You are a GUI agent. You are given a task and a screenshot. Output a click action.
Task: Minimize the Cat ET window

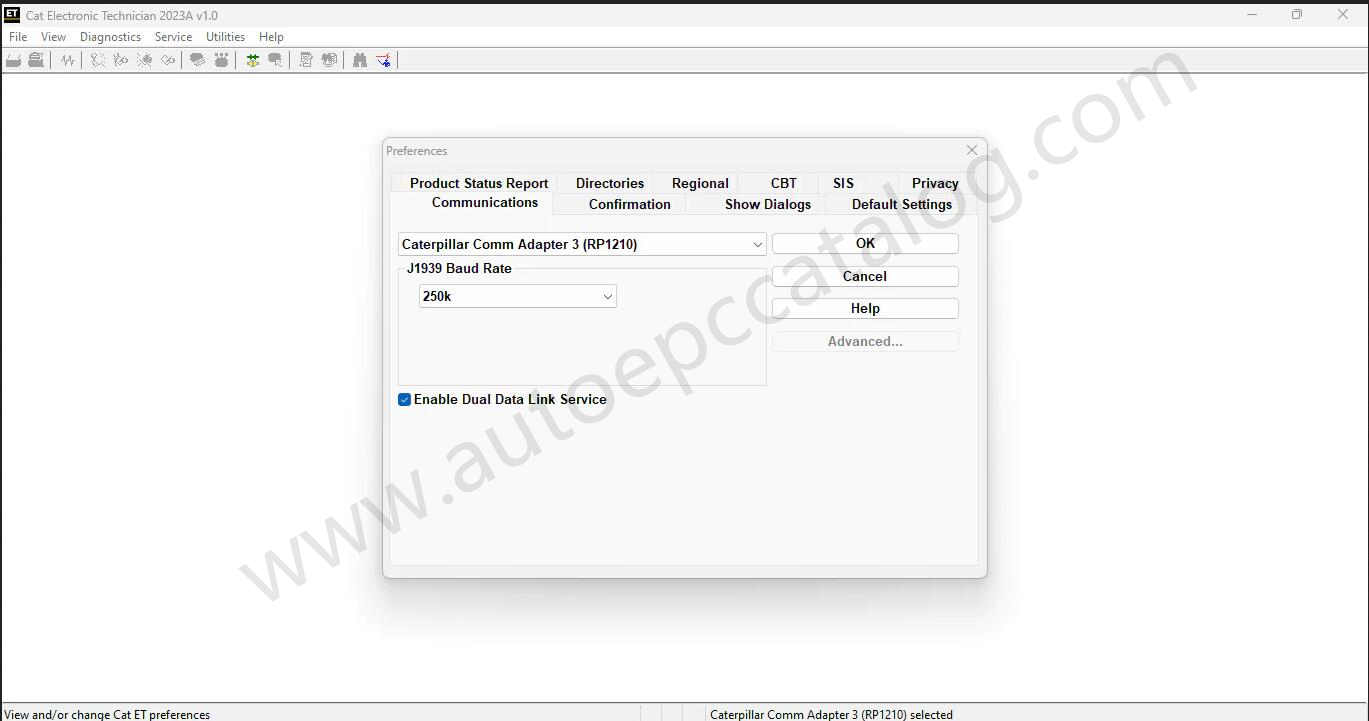point(1253,14)
